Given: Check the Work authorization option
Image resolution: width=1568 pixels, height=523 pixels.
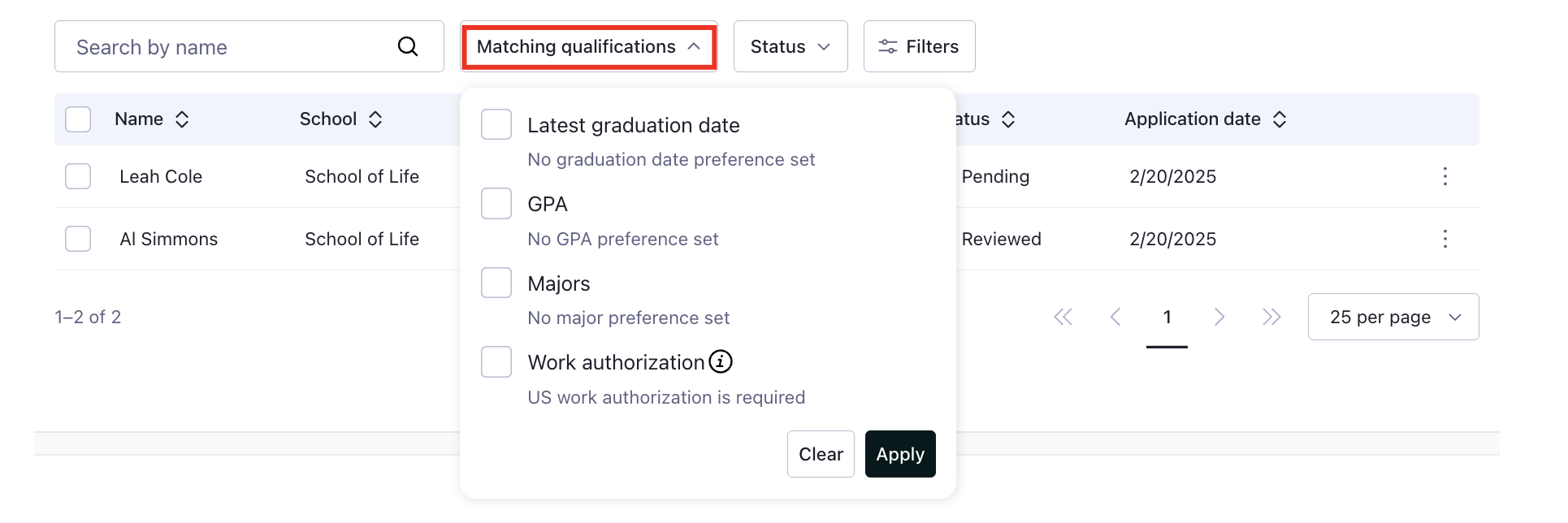Looking at the screenshot, I should click(x=496, y=361).
